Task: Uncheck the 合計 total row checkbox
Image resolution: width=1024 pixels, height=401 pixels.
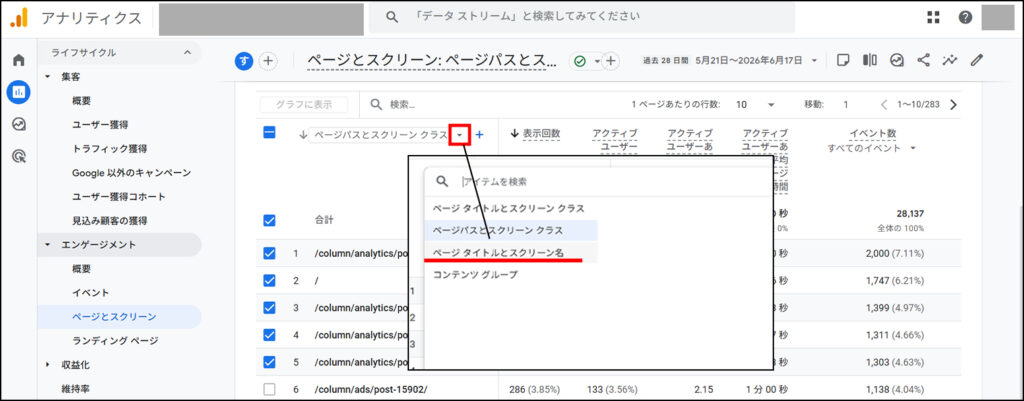Action: click(x=269, y=221)
